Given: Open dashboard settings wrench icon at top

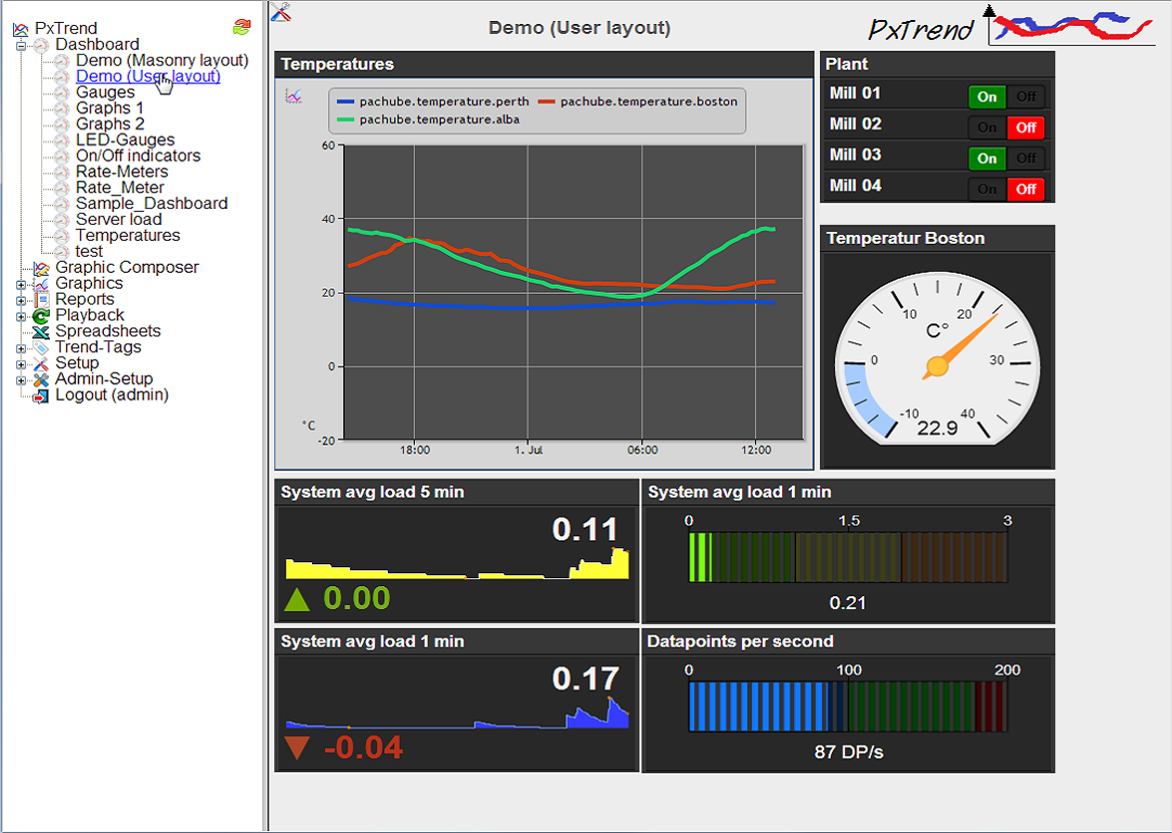Looking at the screenshot, I should pos(281,12).
